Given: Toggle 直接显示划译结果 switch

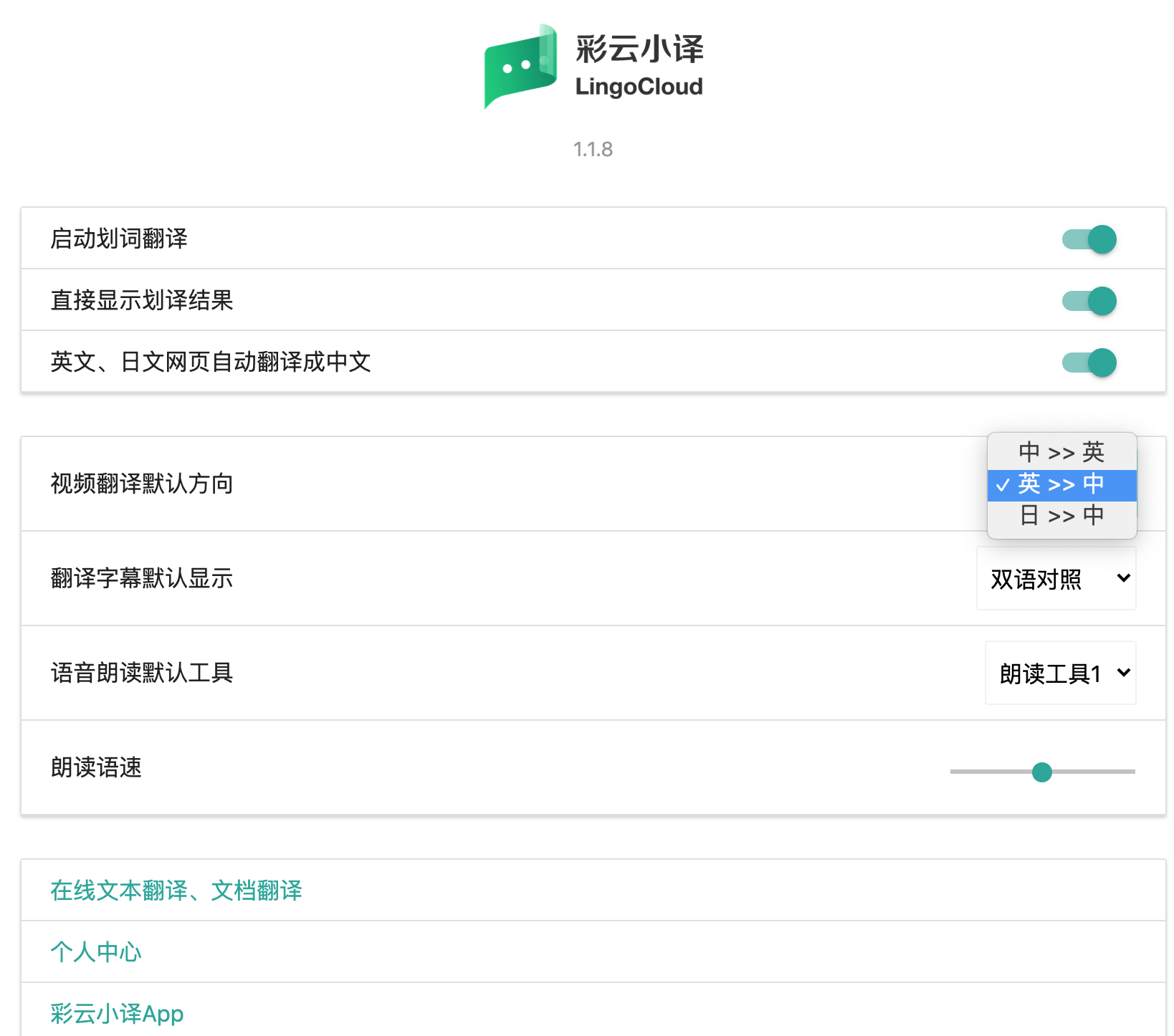Looking at the screenshot, I should tap(1089, 301).
